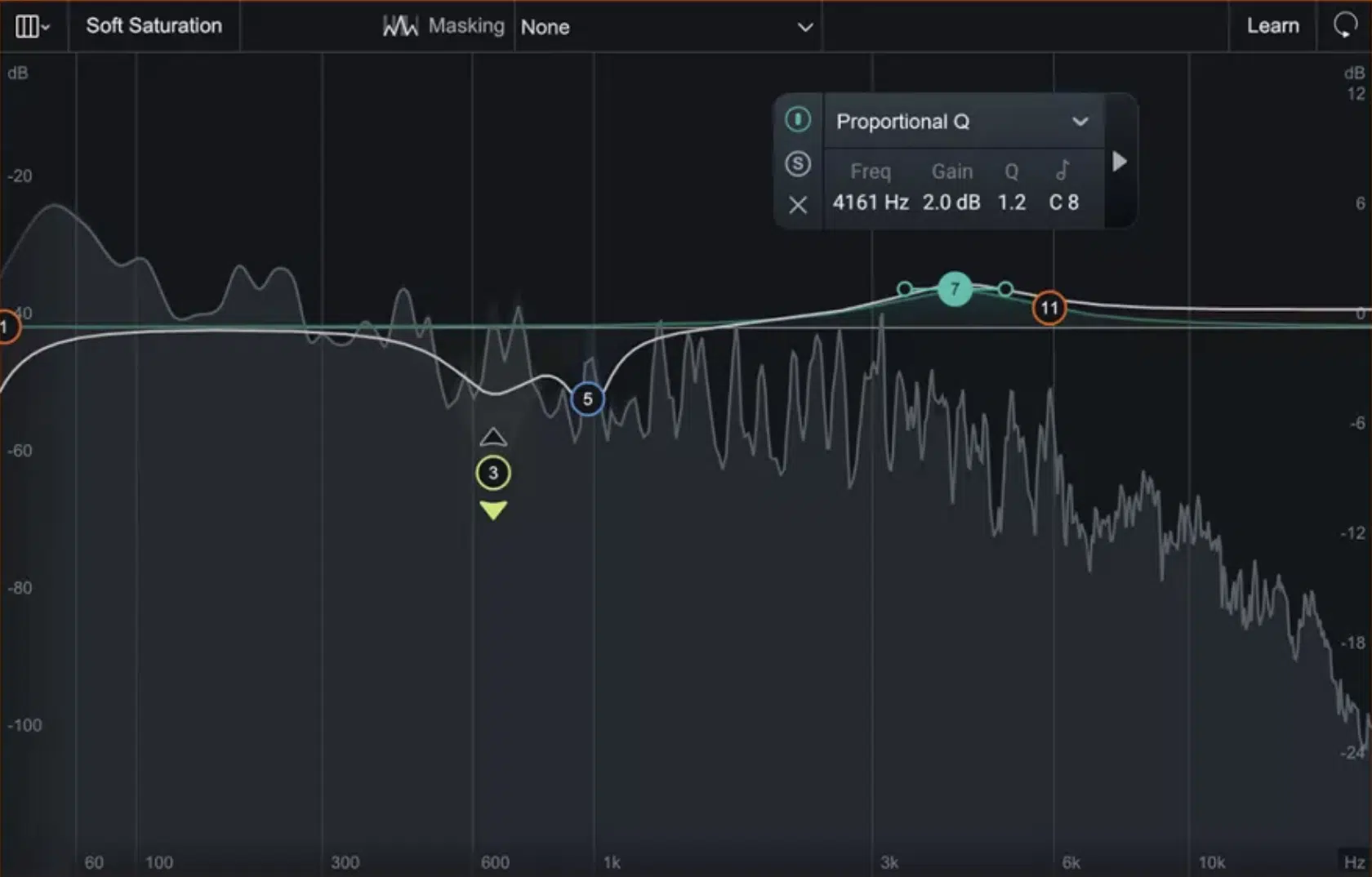
Task: Click the circular reset icon at top right
Action: tap(1344, 25)
